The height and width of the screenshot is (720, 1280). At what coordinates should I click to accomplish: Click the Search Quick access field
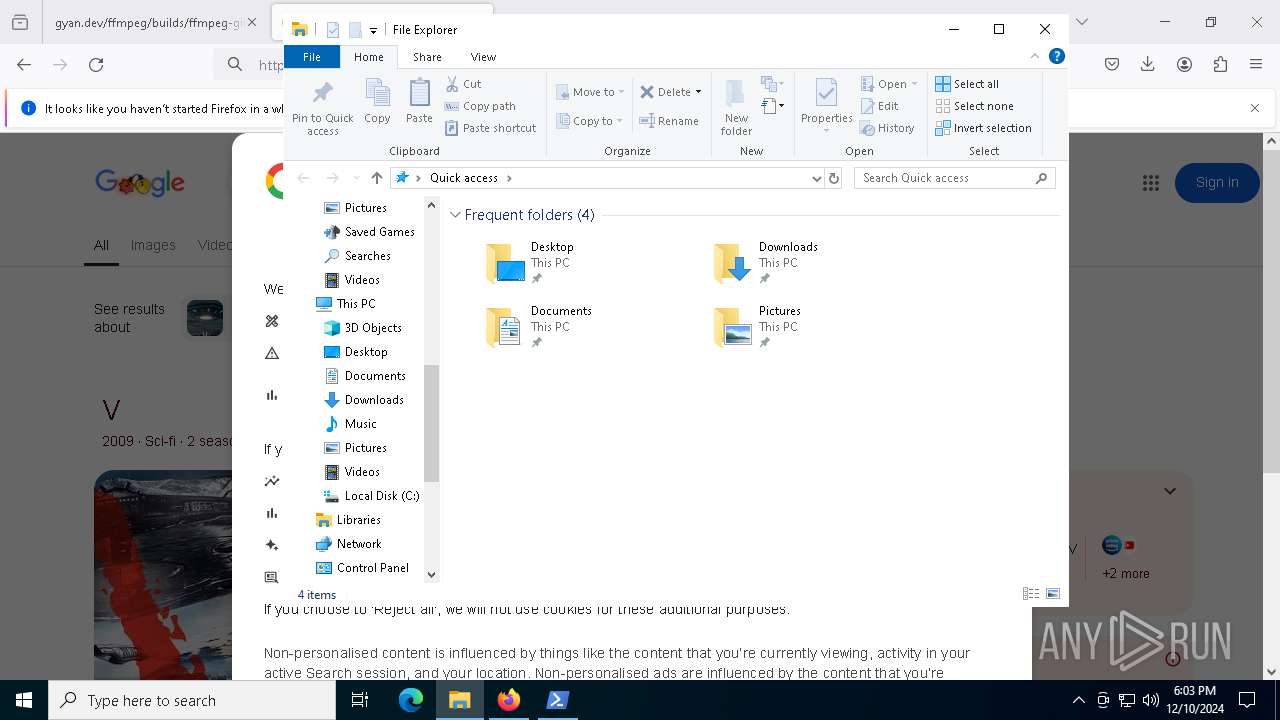tap(955, 178)
